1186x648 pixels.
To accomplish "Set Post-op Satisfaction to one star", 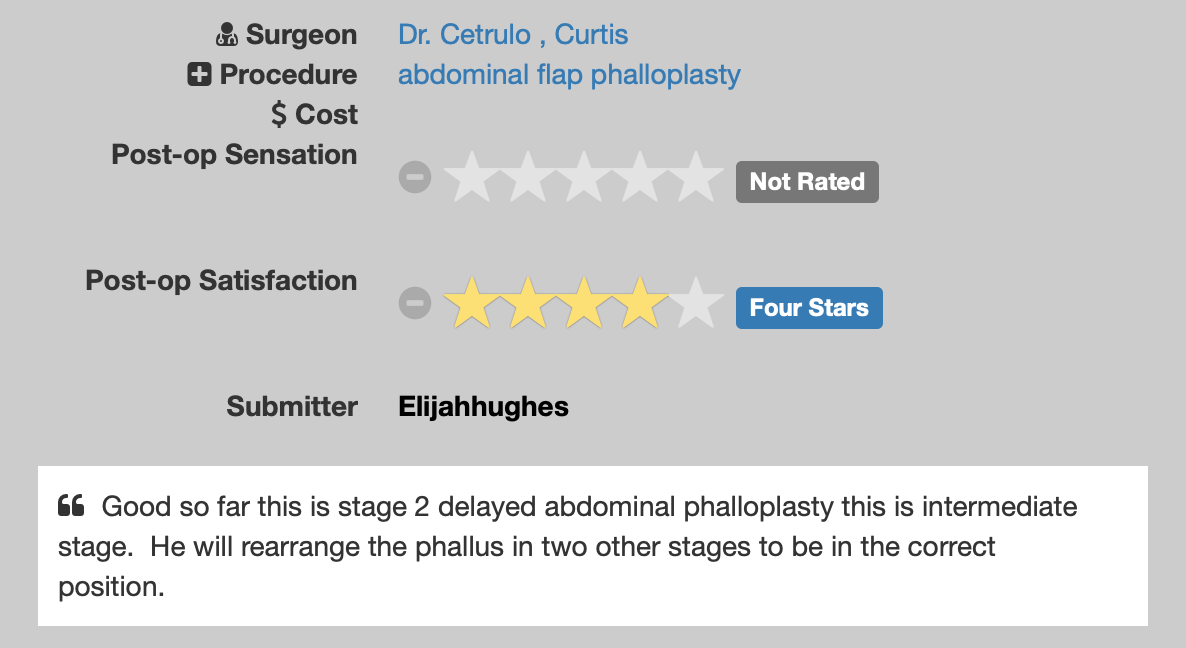I will 470,304.
